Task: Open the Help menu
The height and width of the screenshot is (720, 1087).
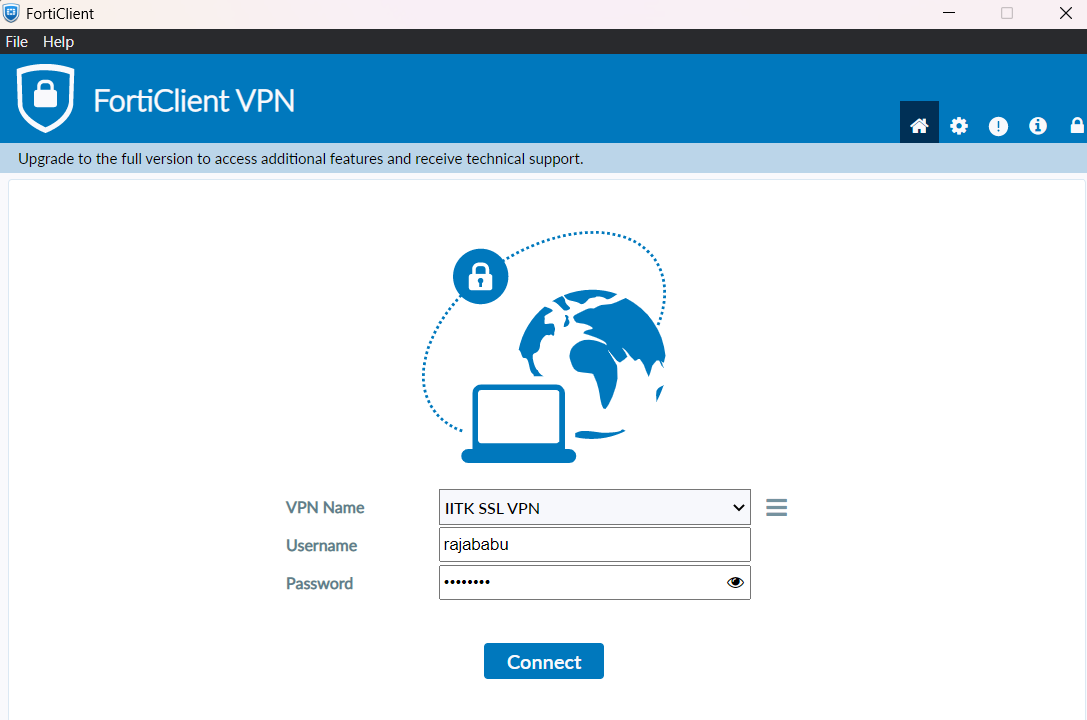Action: (58, 42)
